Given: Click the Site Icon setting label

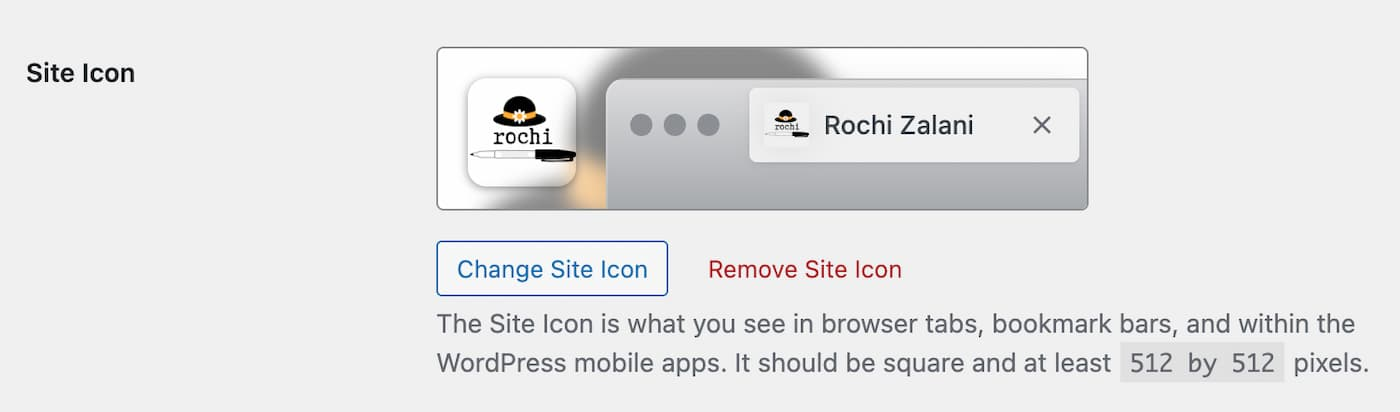Looking at the screenshot, I should coord(80,73).
